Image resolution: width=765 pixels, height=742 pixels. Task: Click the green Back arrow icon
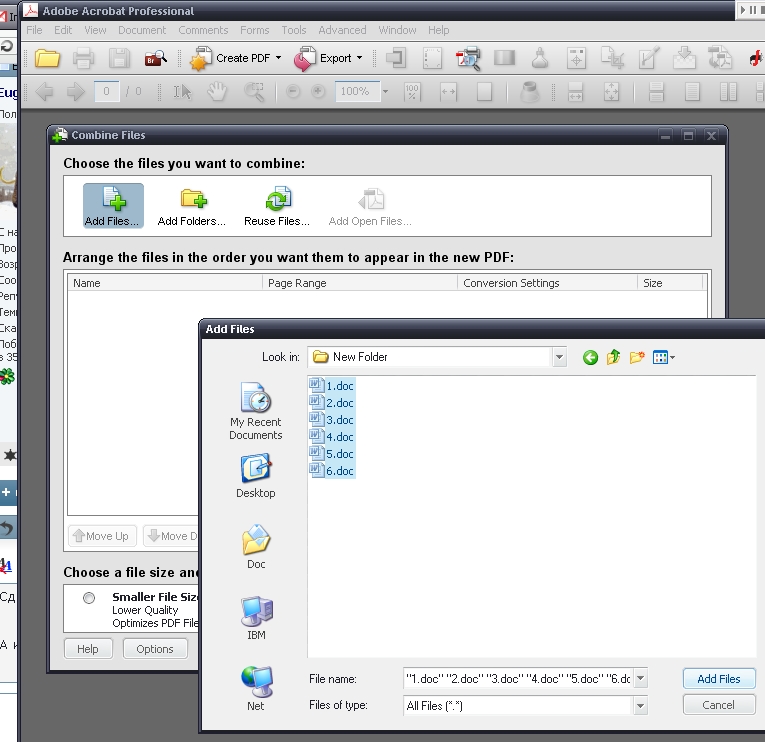[590, 358]
